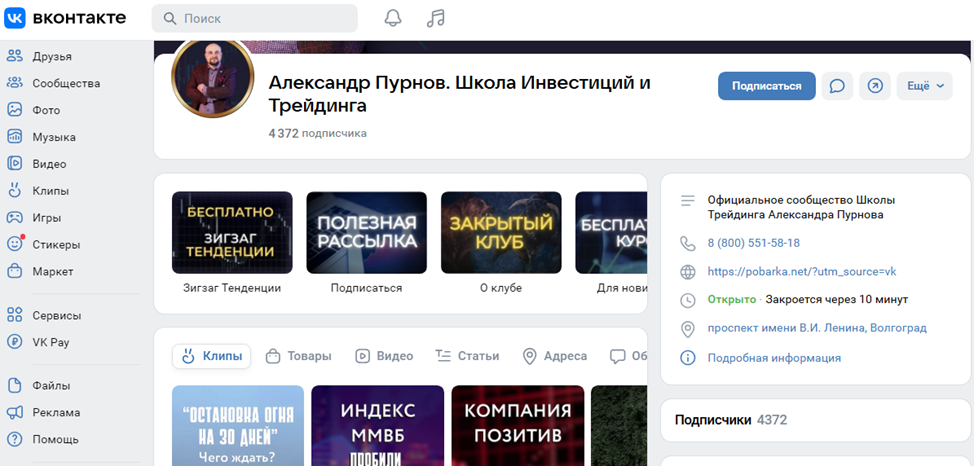This screenshot has height=466, width=974.
Task: Click the Подписаться button
Action: click(x=767, y=86)
